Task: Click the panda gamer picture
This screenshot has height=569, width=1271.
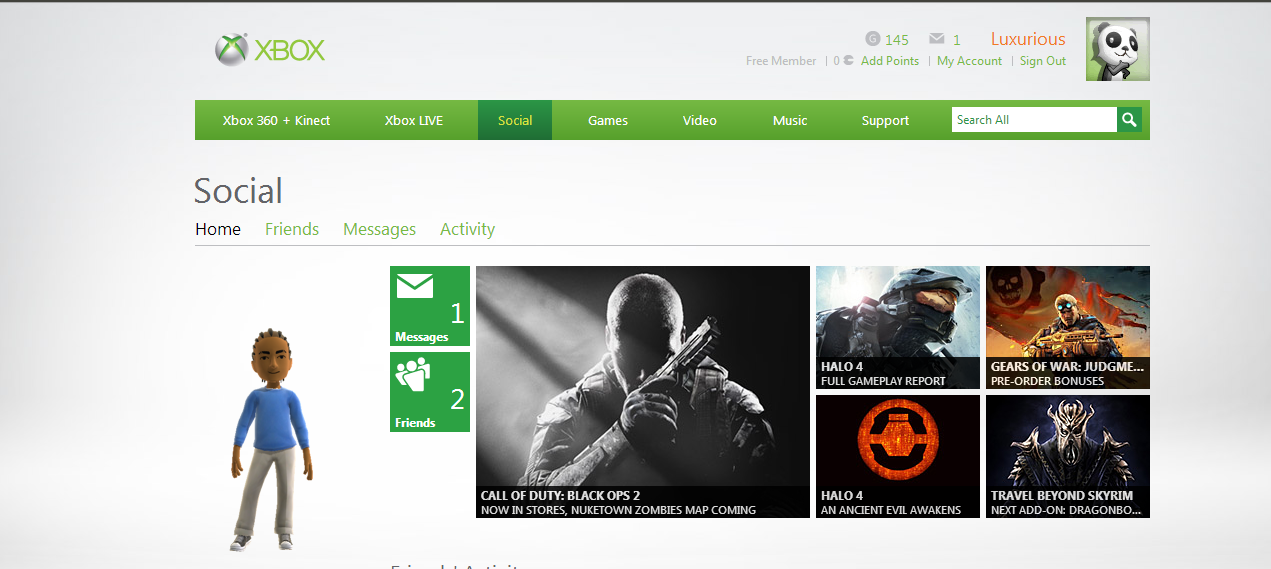Action: click(x=1118, y=49)
